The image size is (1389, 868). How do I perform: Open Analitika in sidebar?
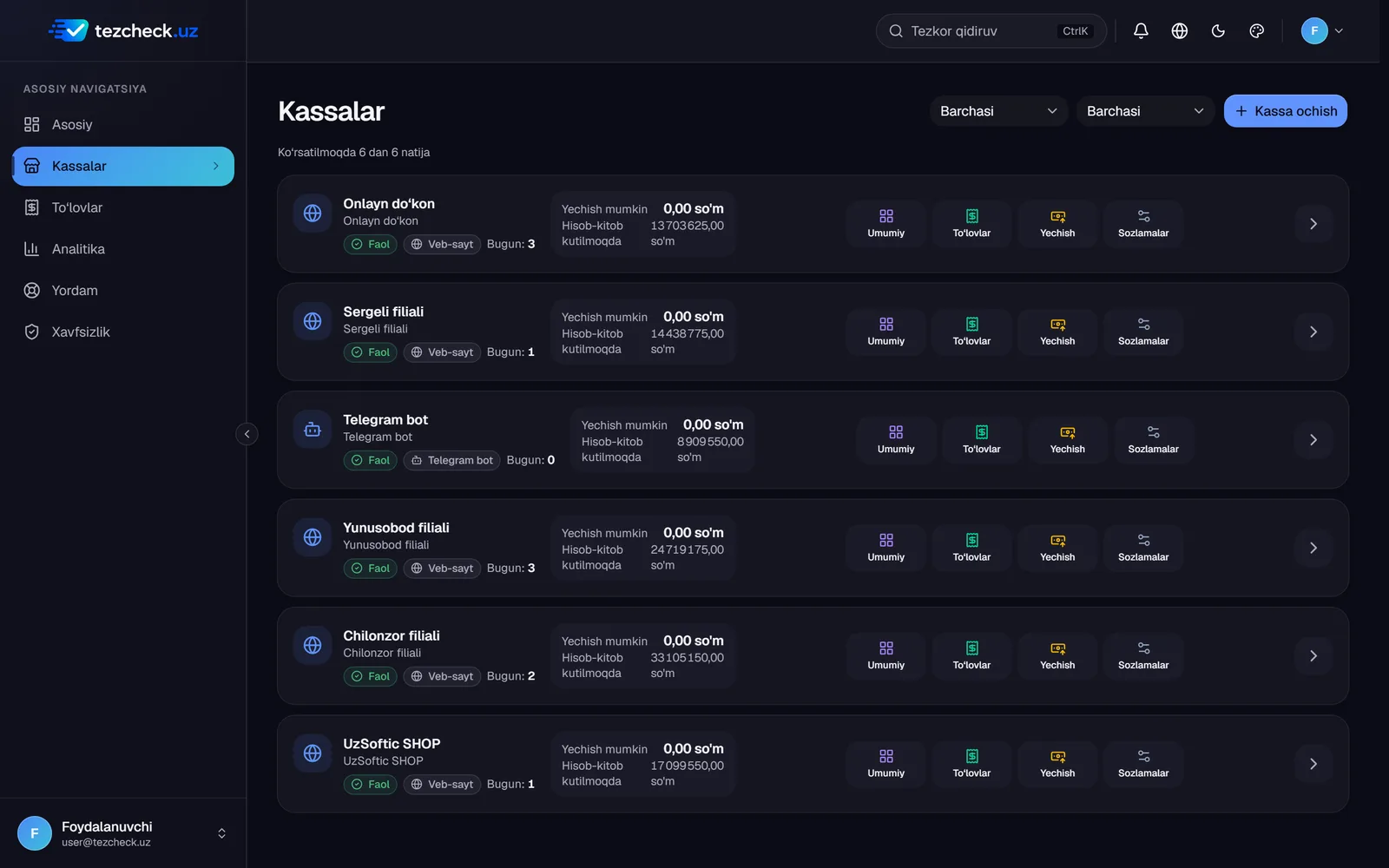[122, 249]
